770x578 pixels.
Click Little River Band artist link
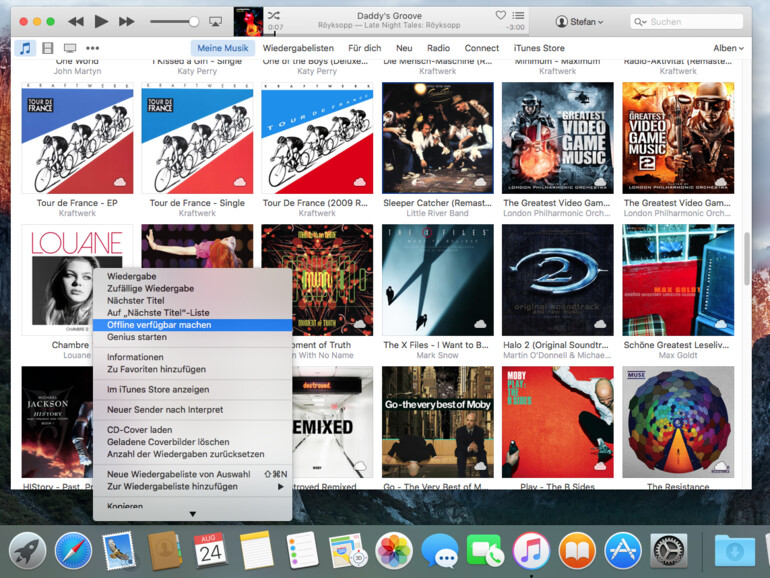438,213
